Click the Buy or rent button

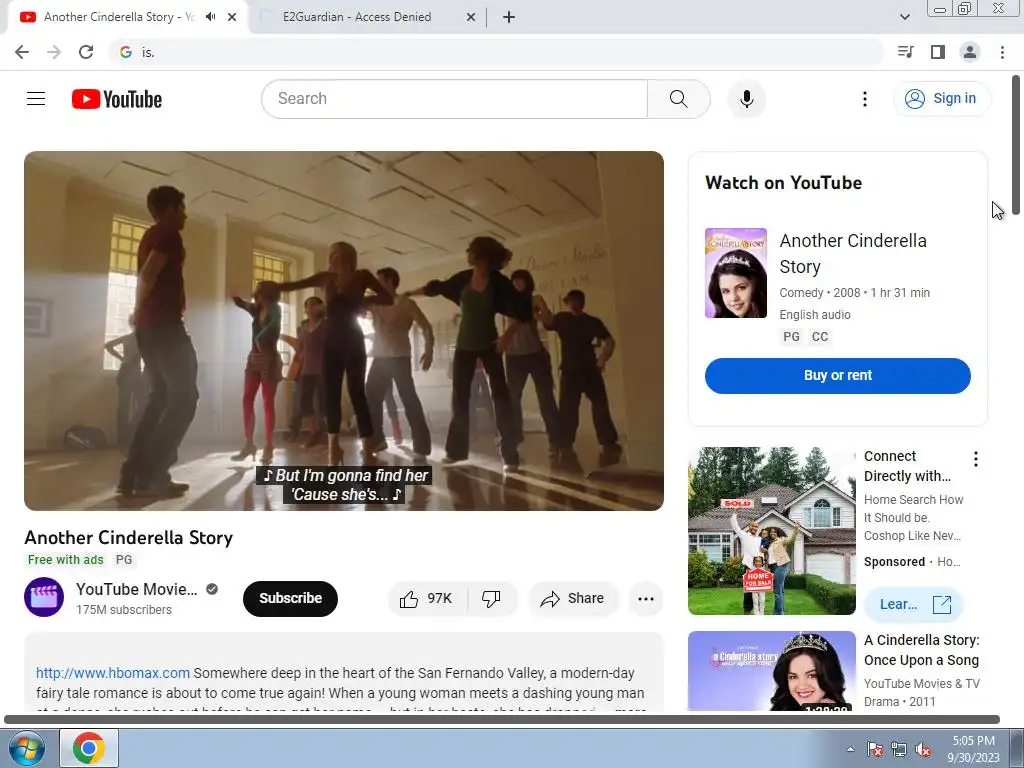838,376
